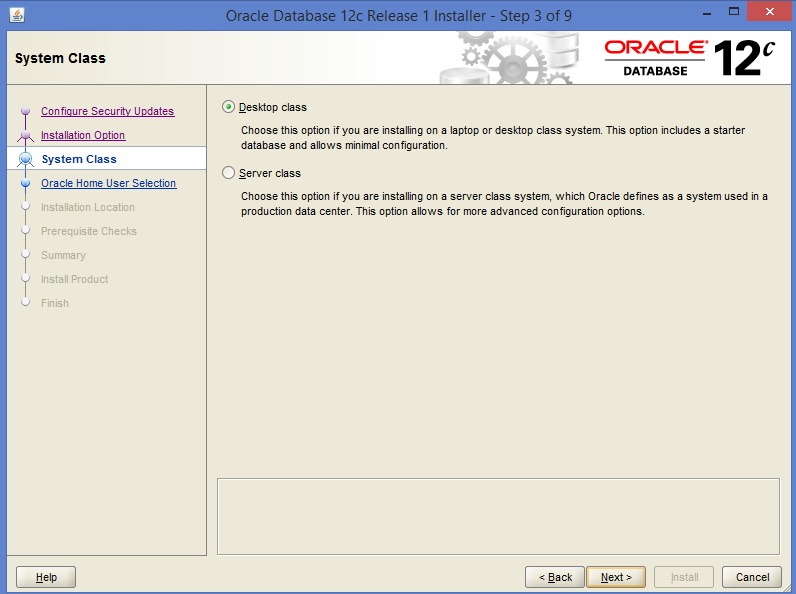
Task: Click the empty message area above the buttons
Action: [499, 516]
